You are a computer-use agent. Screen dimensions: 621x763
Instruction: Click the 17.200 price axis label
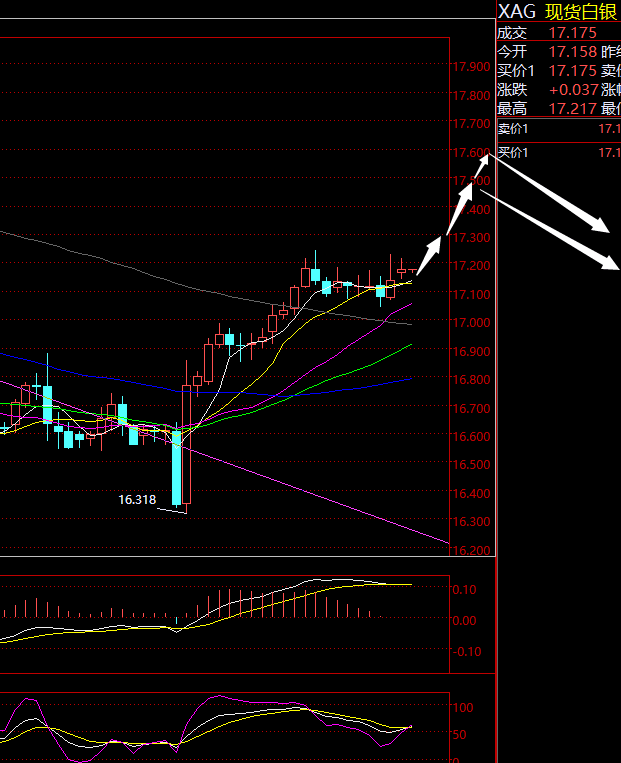[471, 266]
